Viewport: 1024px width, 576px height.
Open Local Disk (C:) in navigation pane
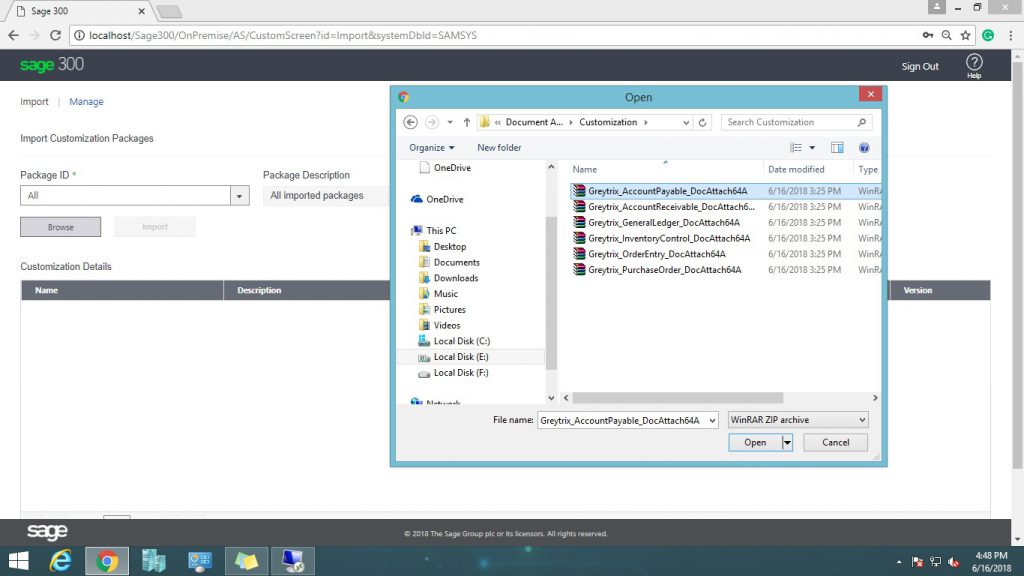point(461,341)
